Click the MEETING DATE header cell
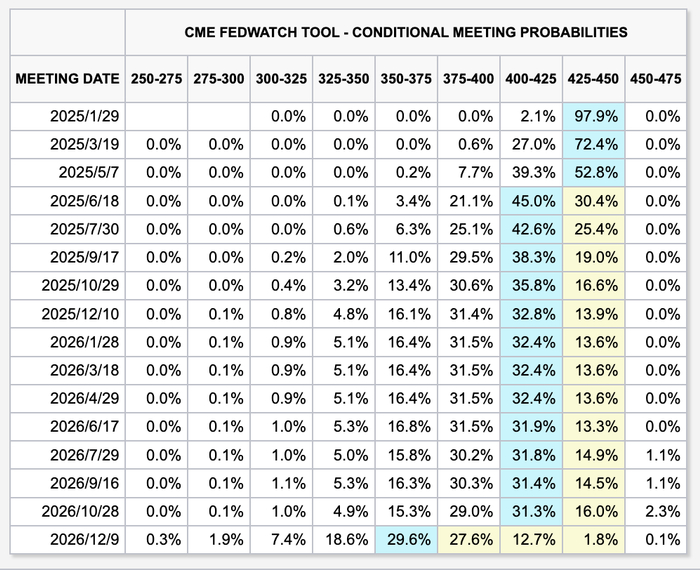700x570 pixels. point(67,79)
